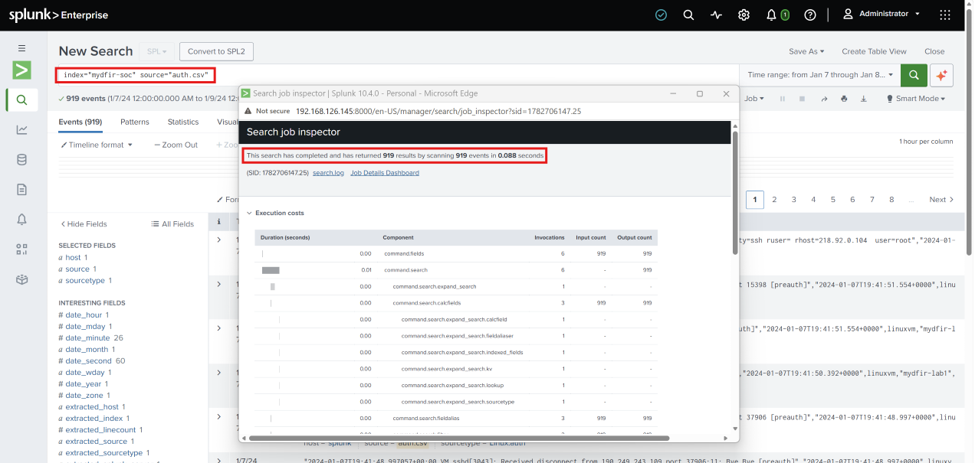975x463 pixels.
Task: Open the Save As dropdown
Action: coord(806,52)
